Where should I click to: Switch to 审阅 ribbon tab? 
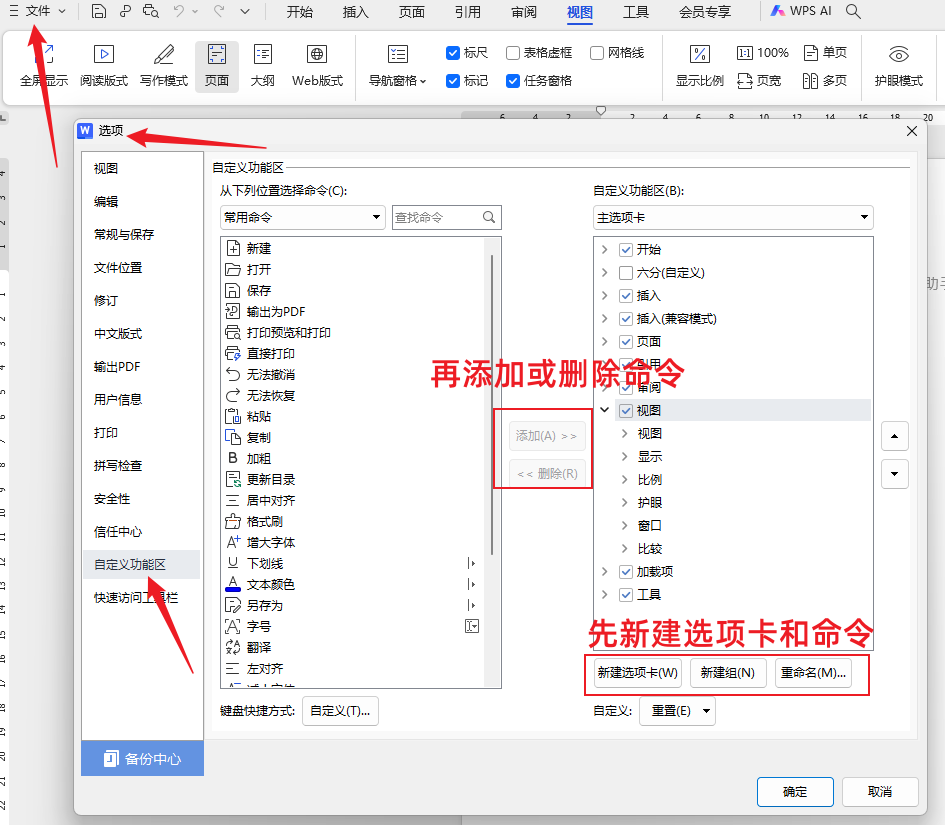(x=524, y=12)
